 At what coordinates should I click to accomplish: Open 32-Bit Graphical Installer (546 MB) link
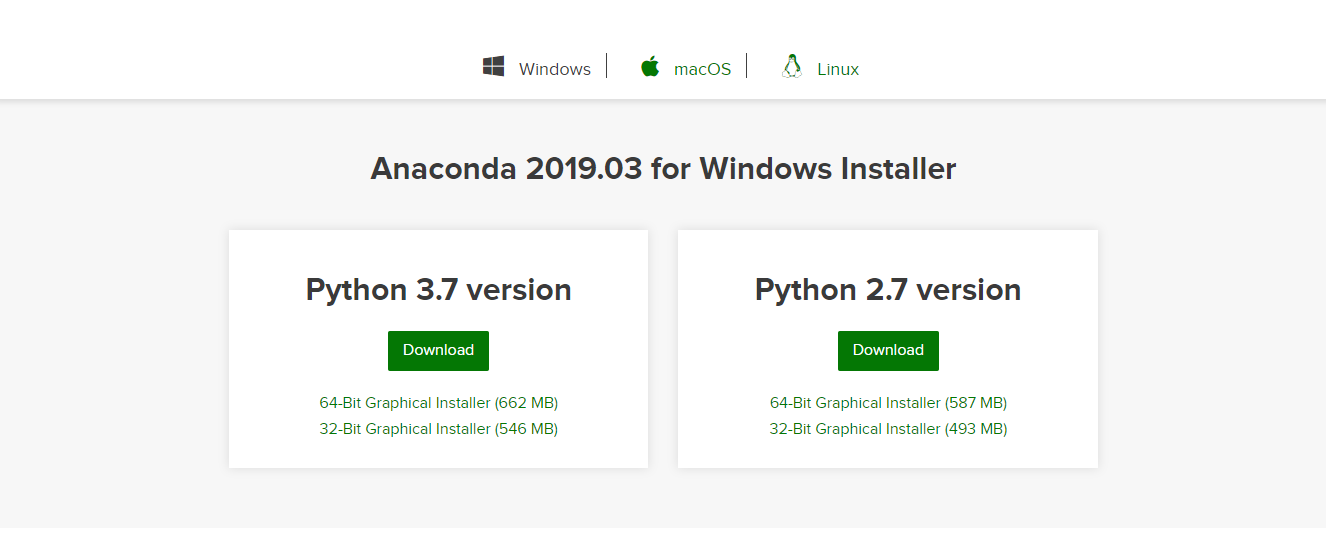pyautogui.click(x=439, y=429)
